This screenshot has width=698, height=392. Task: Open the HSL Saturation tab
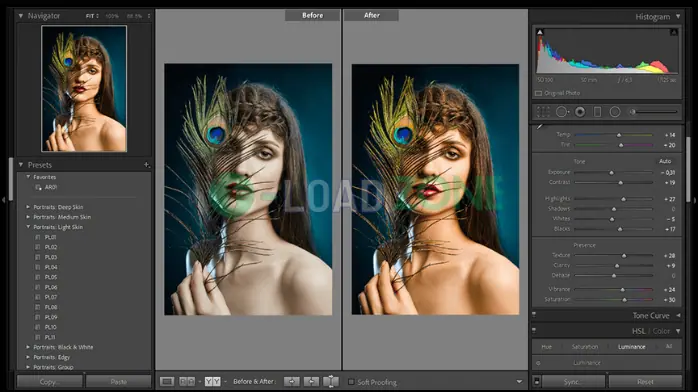pyautogui.click(x=585, y=347)
